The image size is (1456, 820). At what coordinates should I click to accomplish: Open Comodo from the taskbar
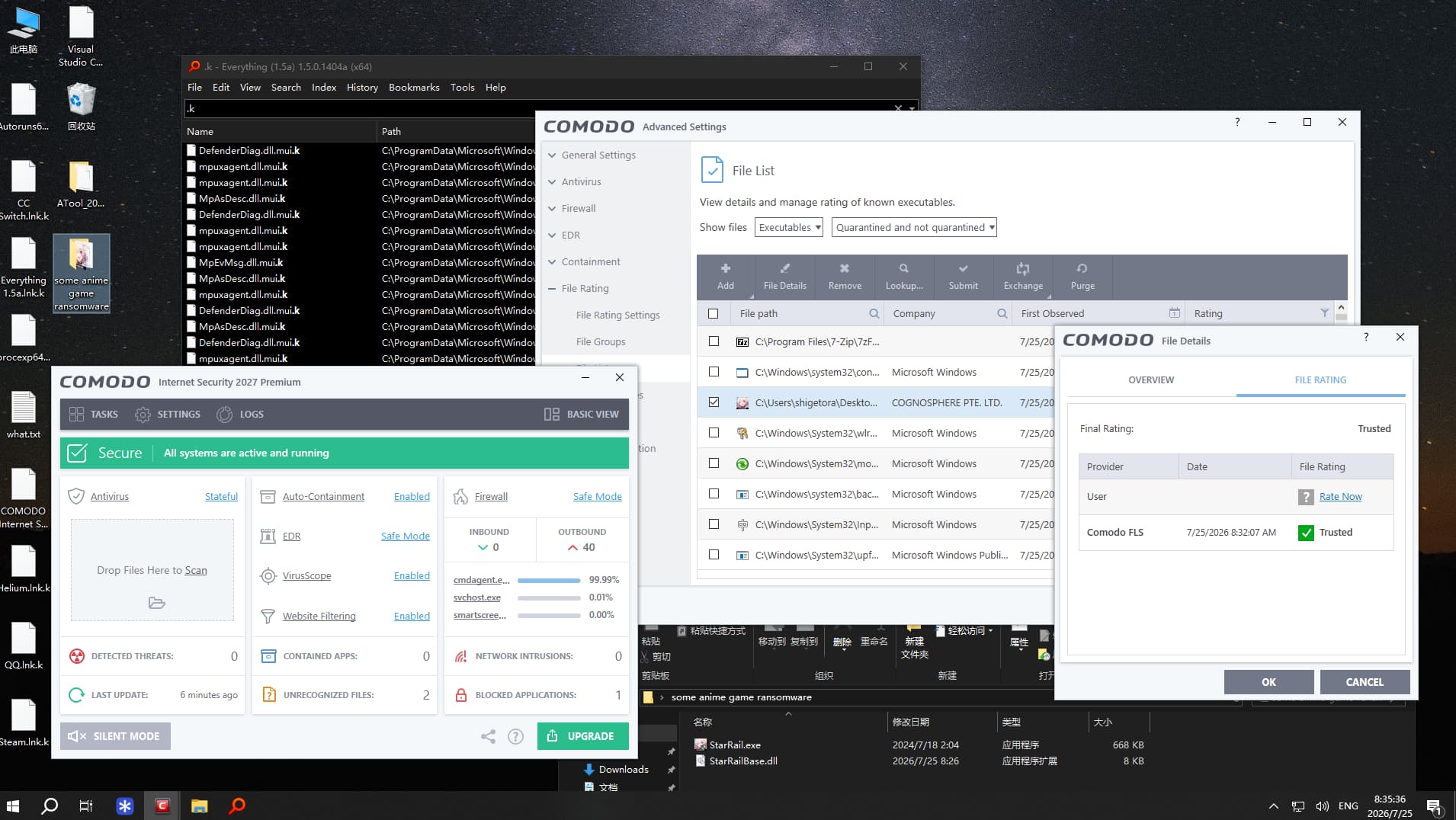162,806
